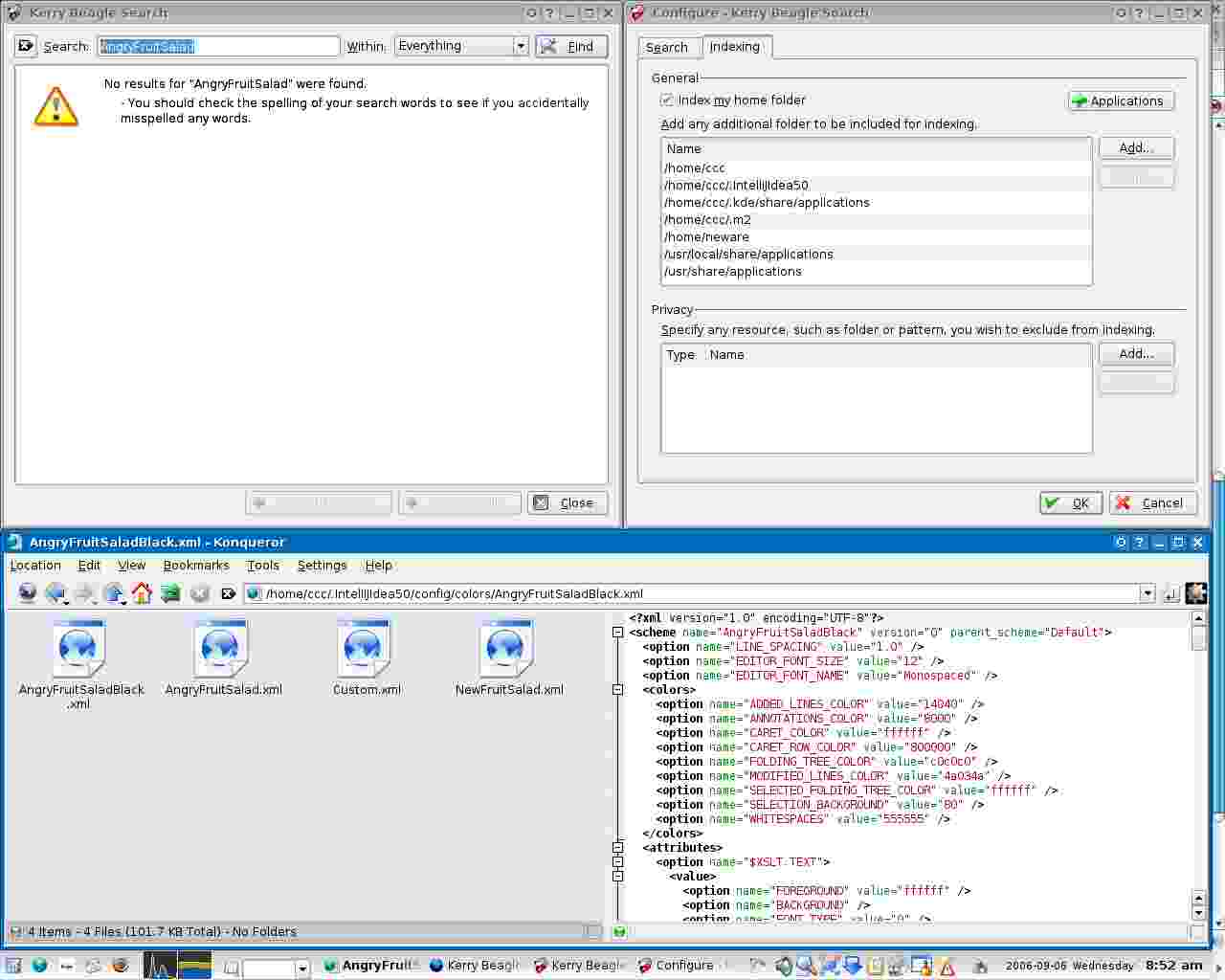
Task: Expand the Konqueror location history dropdown
Action: tap(1147, 593)
